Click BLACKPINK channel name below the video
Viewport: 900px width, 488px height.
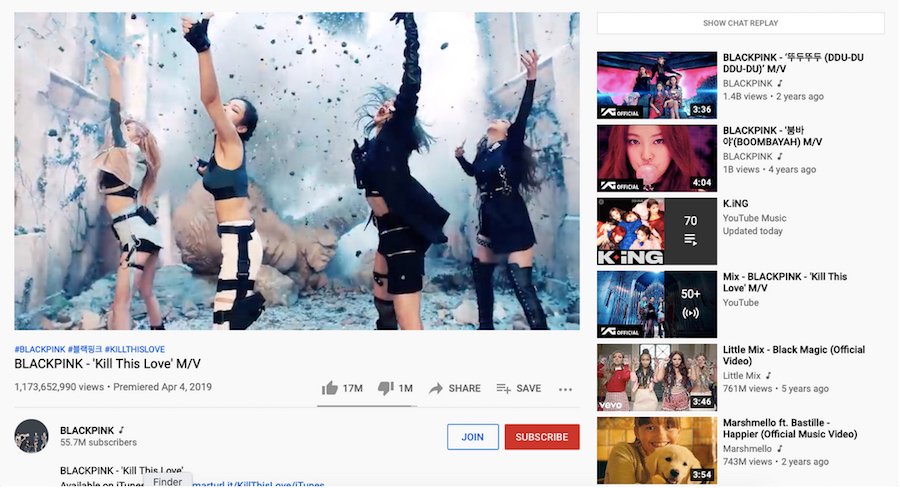tap(87, 430)
